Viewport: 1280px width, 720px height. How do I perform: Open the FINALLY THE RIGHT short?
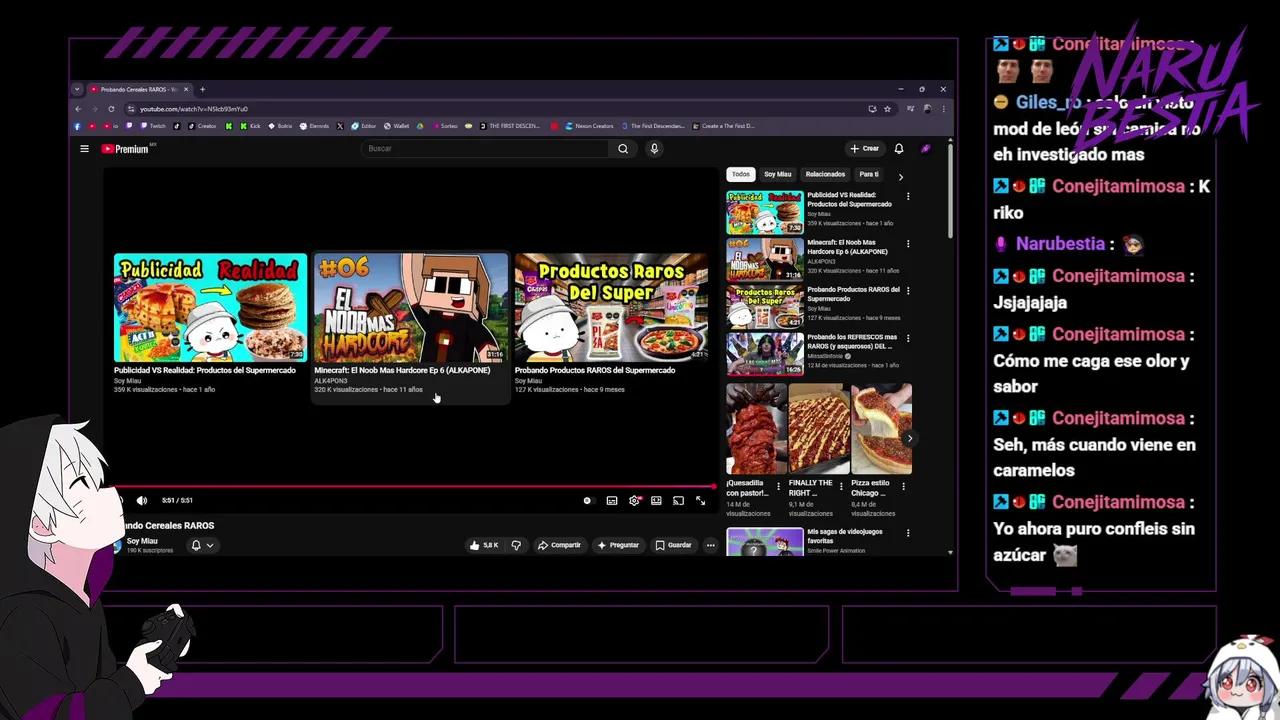(x=819, y=429)
